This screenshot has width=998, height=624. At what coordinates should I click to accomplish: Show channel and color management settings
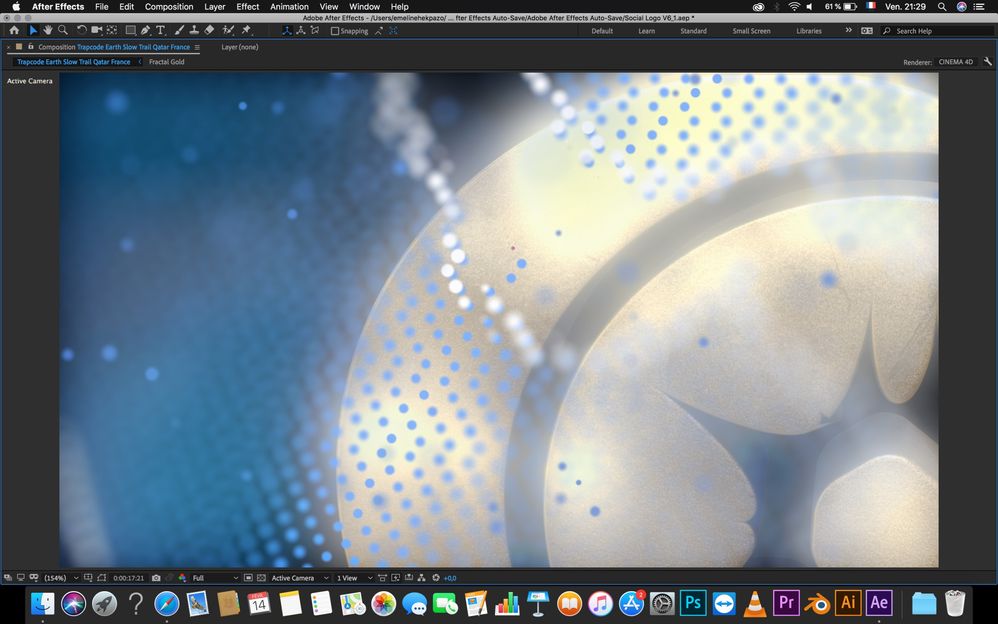tap(182, 578)
